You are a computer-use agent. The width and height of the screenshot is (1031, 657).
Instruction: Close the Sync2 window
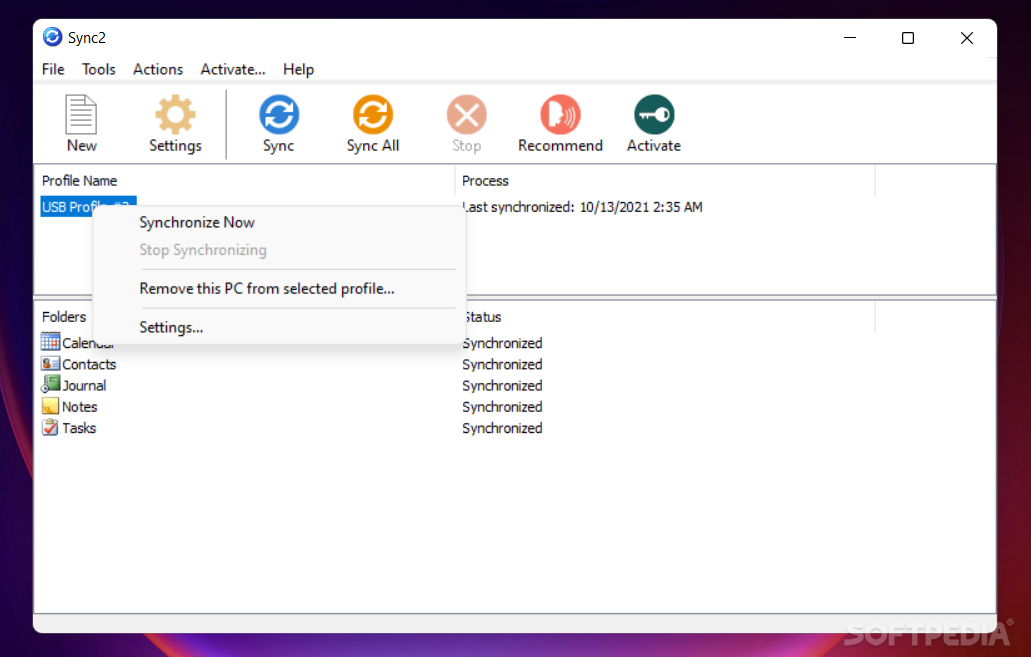(x=967, y=37)
